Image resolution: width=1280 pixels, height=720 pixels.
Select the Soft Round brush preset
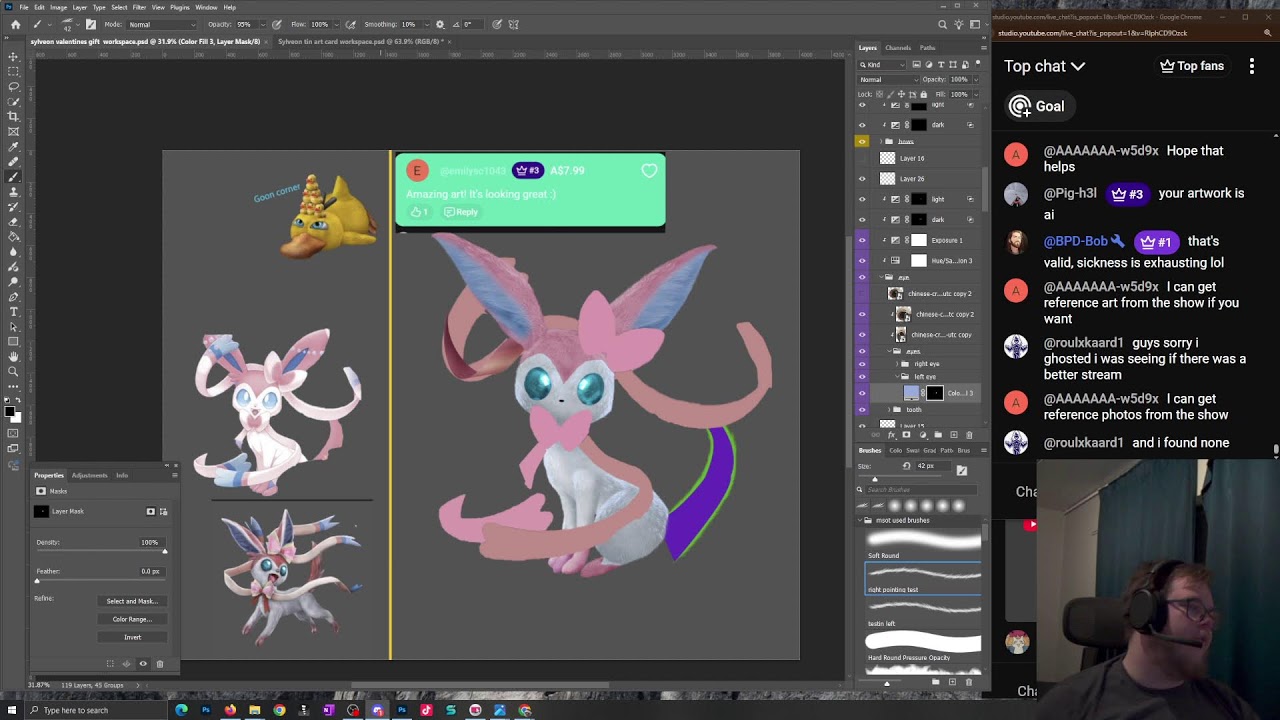coord(923,545)
